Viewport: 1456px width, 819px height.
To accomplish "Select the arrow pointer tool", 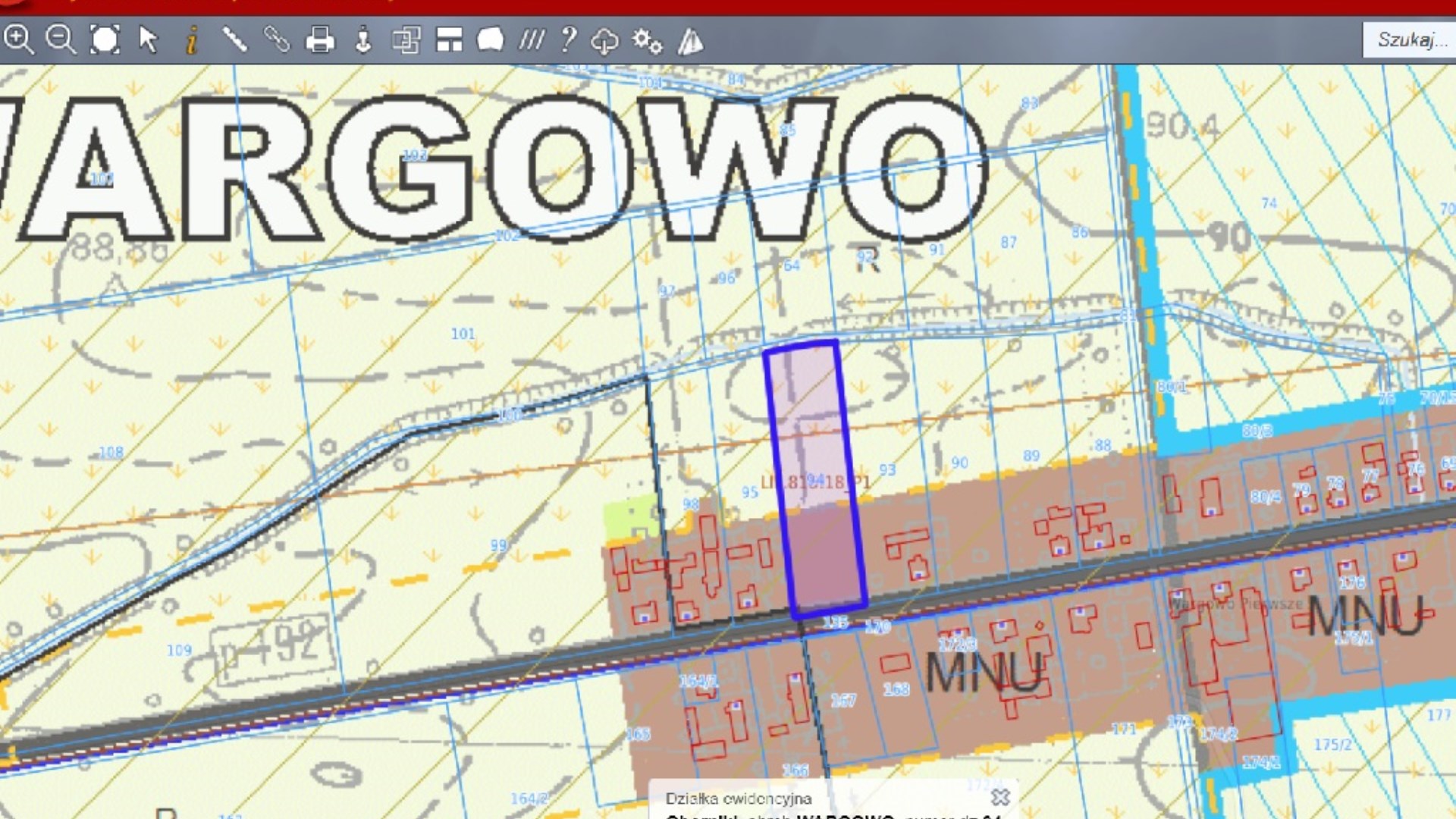I will click(x=148, y=39).
